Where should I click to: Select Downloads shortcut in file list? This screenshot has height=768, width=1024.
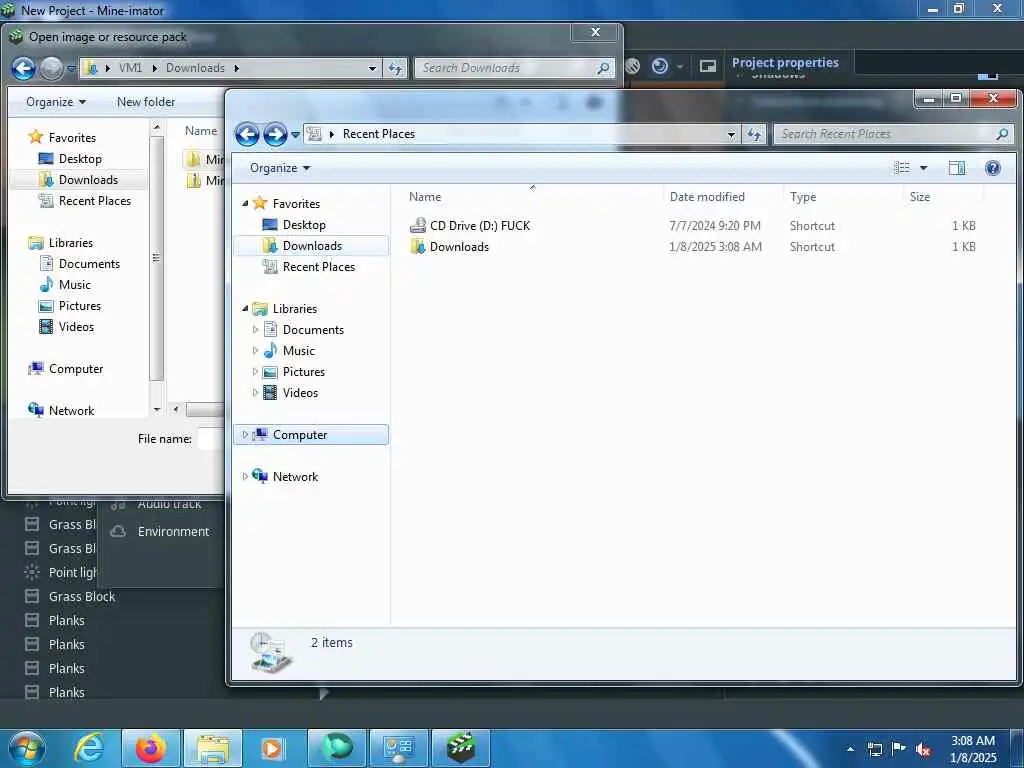[x=449, y=247]
